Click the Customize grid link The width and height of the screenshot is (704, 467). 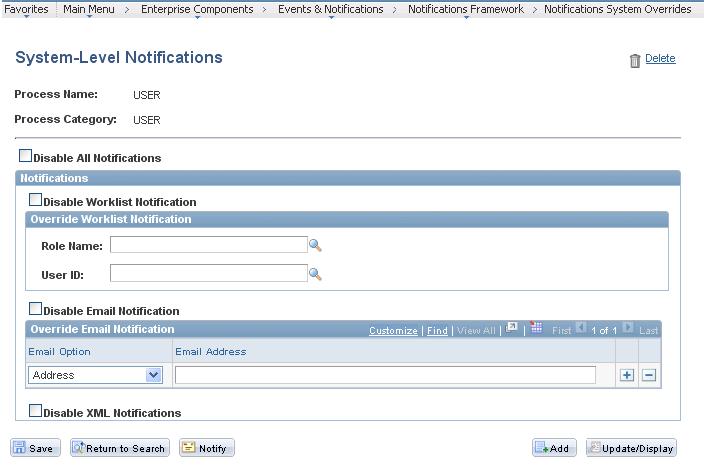click(x=393, y=330)
